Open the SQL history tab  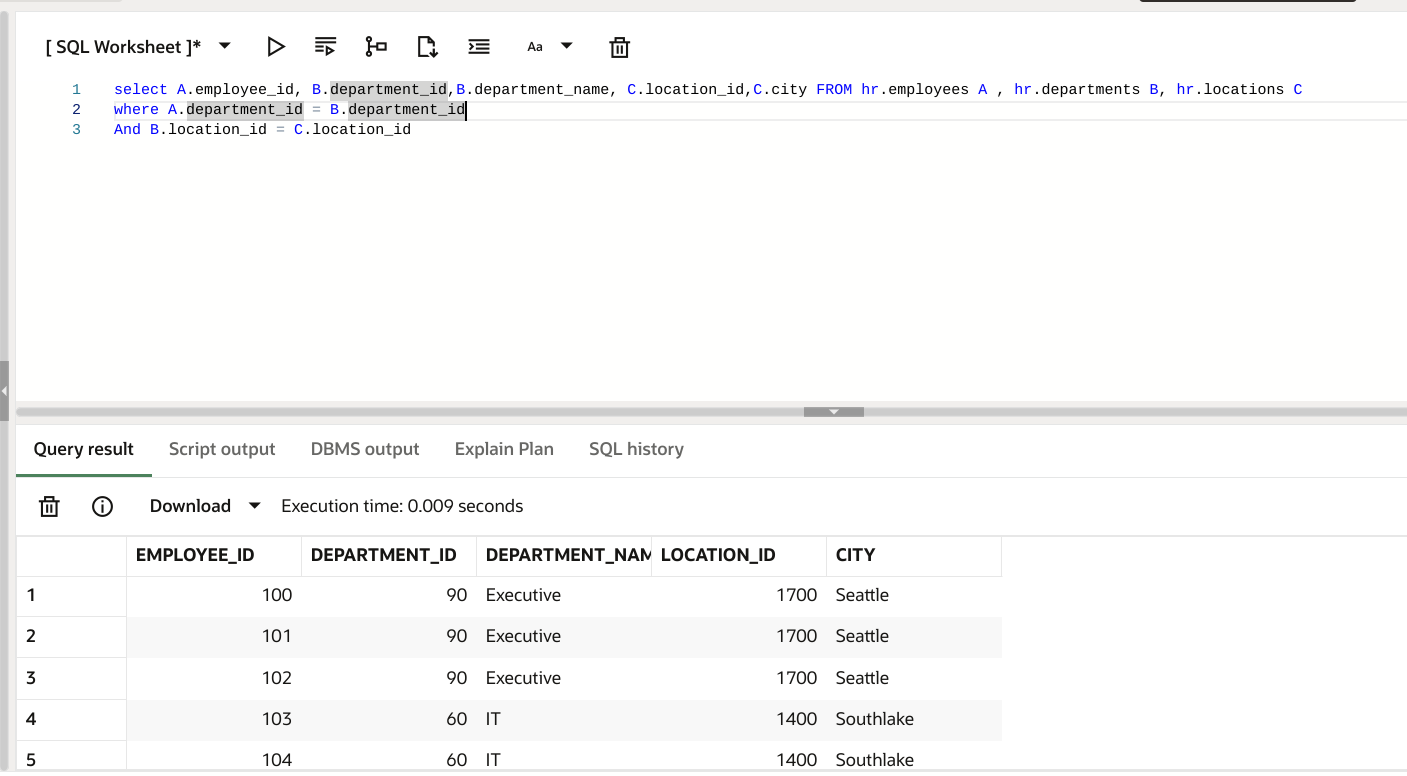(x=637, y=449)
